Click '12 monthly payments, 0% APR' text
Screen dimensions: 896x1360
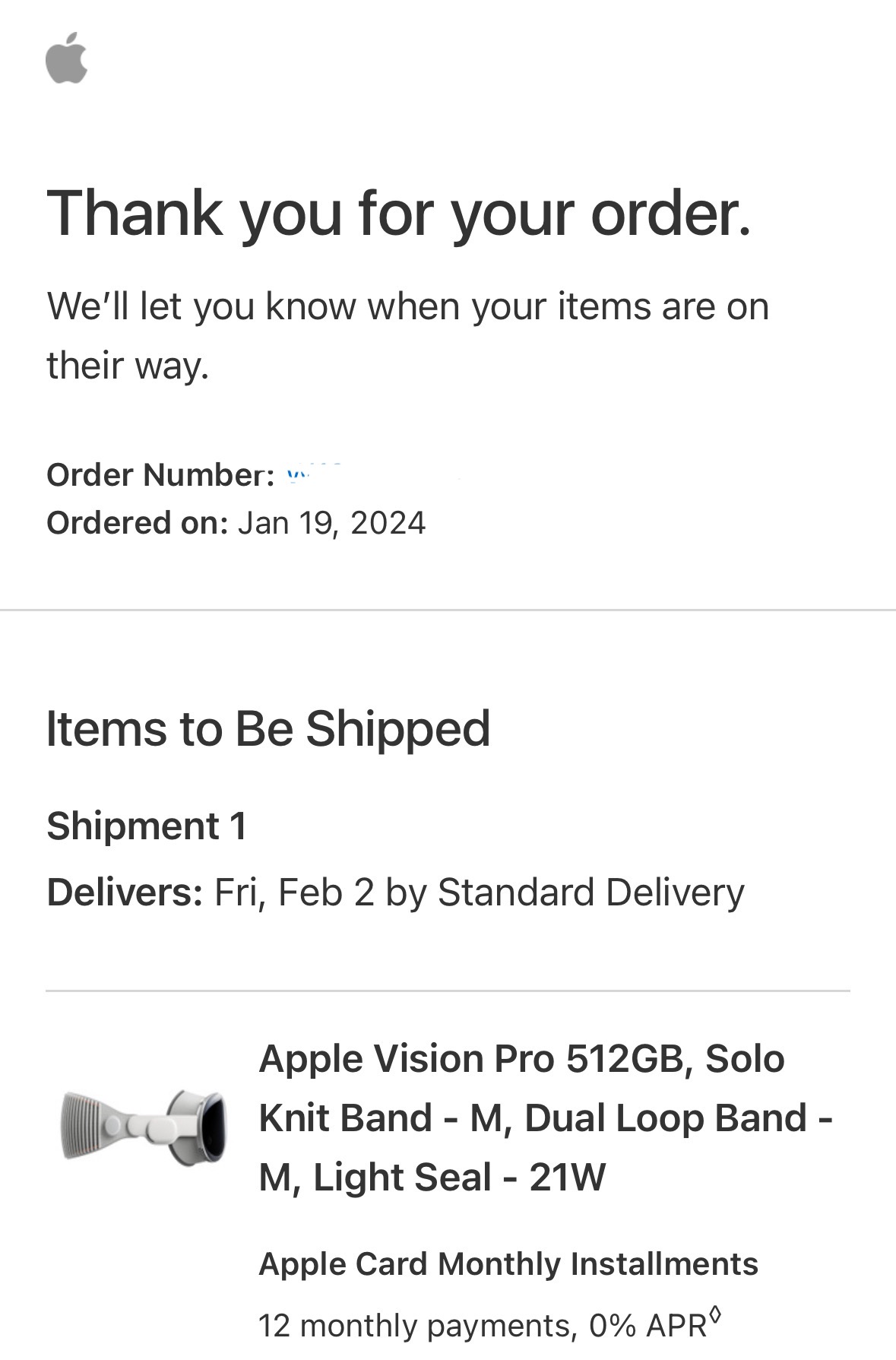tap(483, 1326)
